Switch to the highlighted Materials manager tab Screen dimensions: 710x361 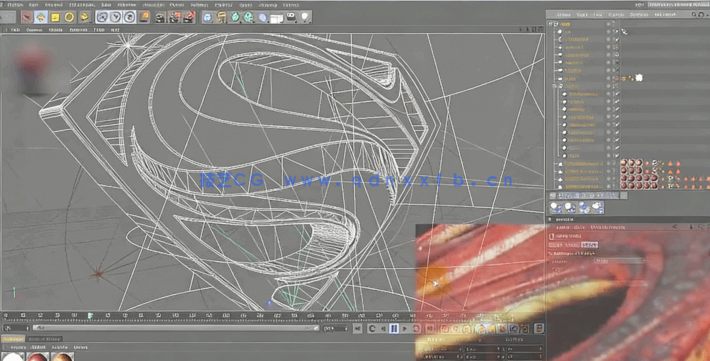pos(13,339)
